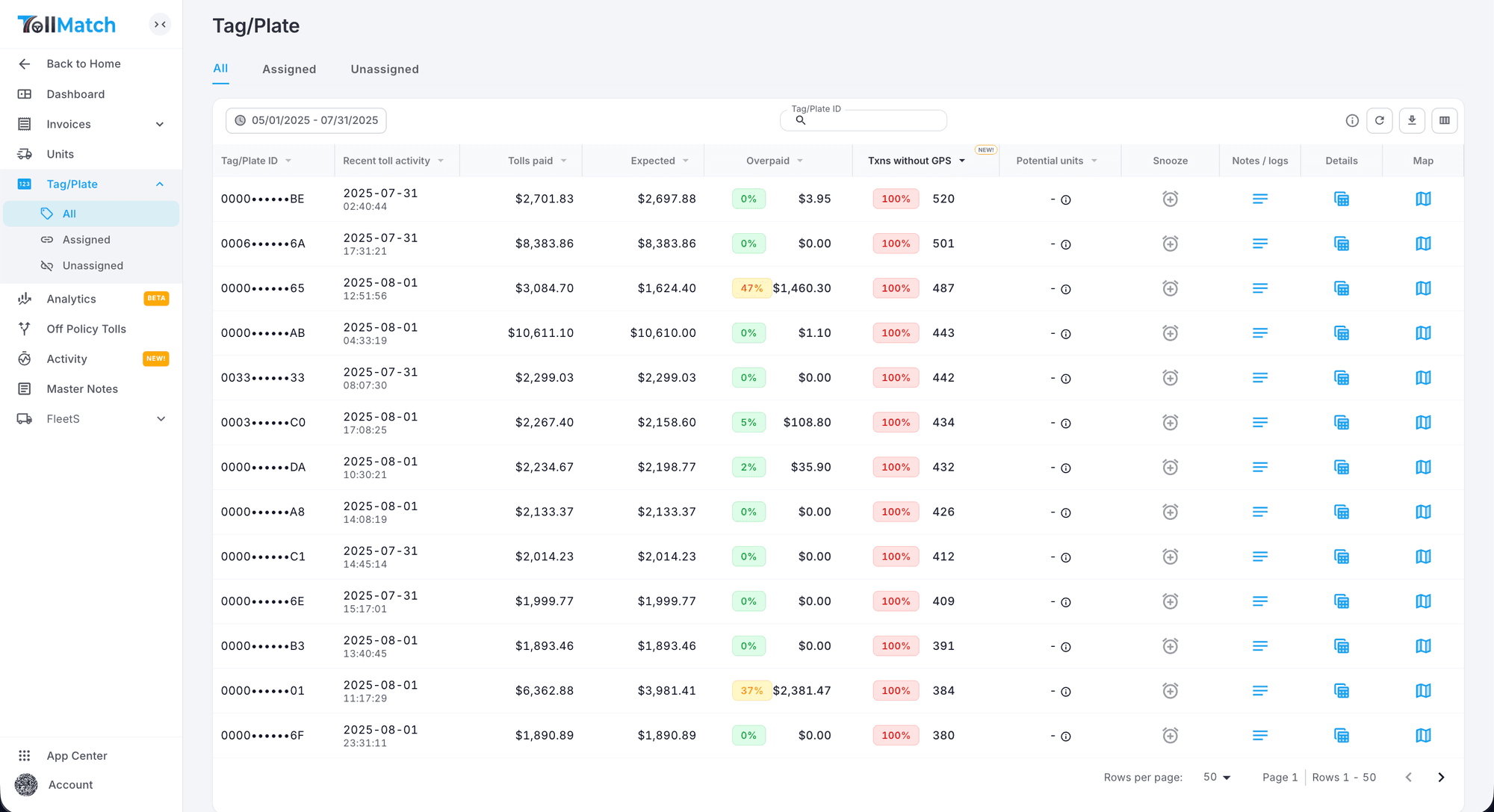Open Tag/Plate ID column sort dropdown

tap(288, 161)
